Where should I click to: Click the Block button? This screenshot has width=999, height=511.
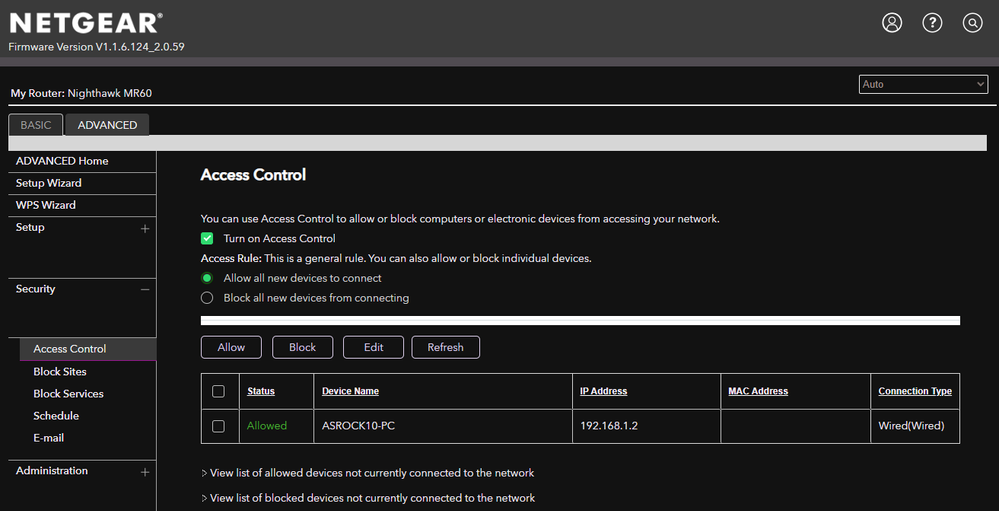pyautogui.click(x=303, y=347)
